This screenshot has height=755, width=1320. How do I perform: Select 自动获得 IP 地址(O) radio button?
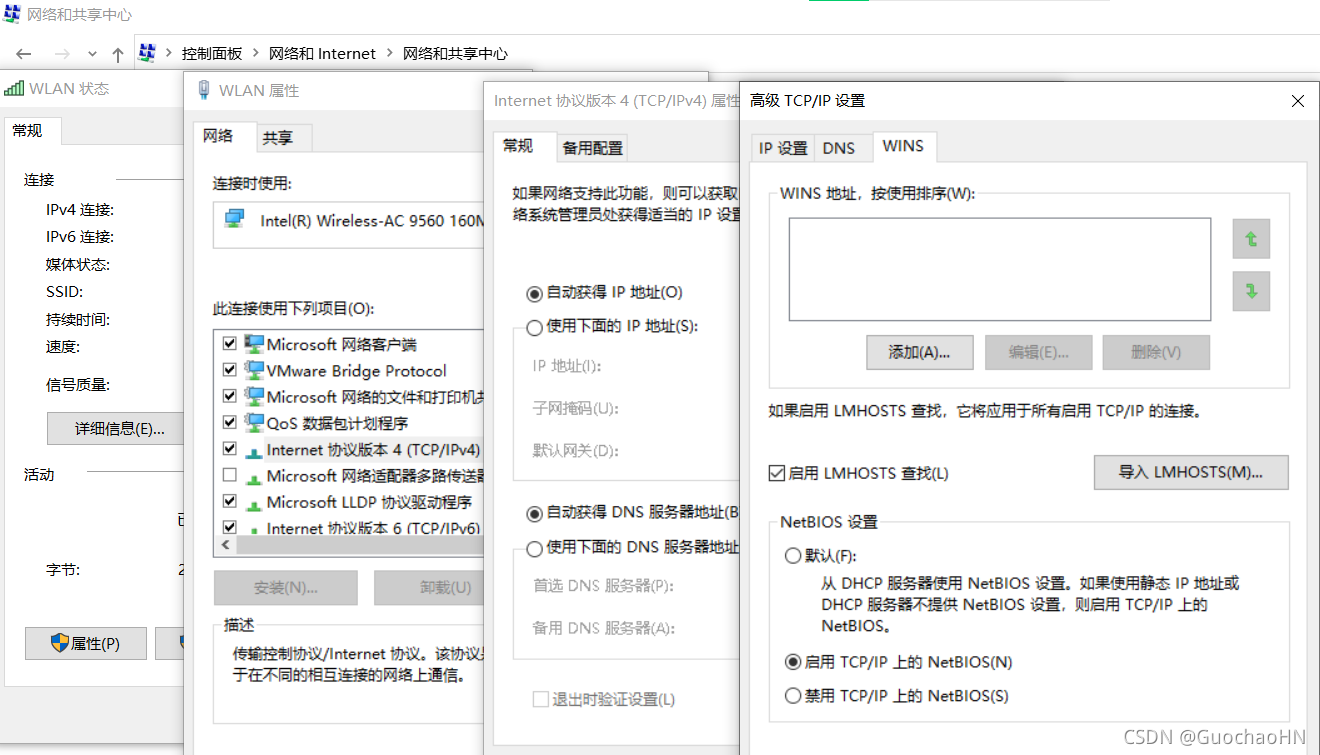click(x=535, y=294)
